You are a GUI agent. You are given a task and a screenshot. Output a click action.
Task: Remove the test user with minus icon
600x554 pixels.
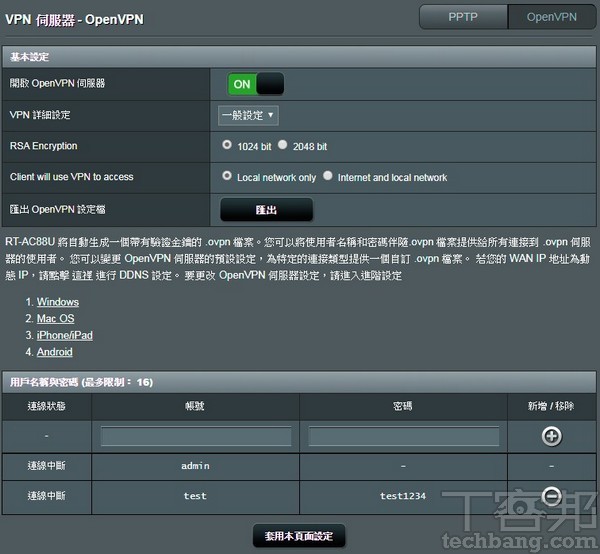click(551, 495)
